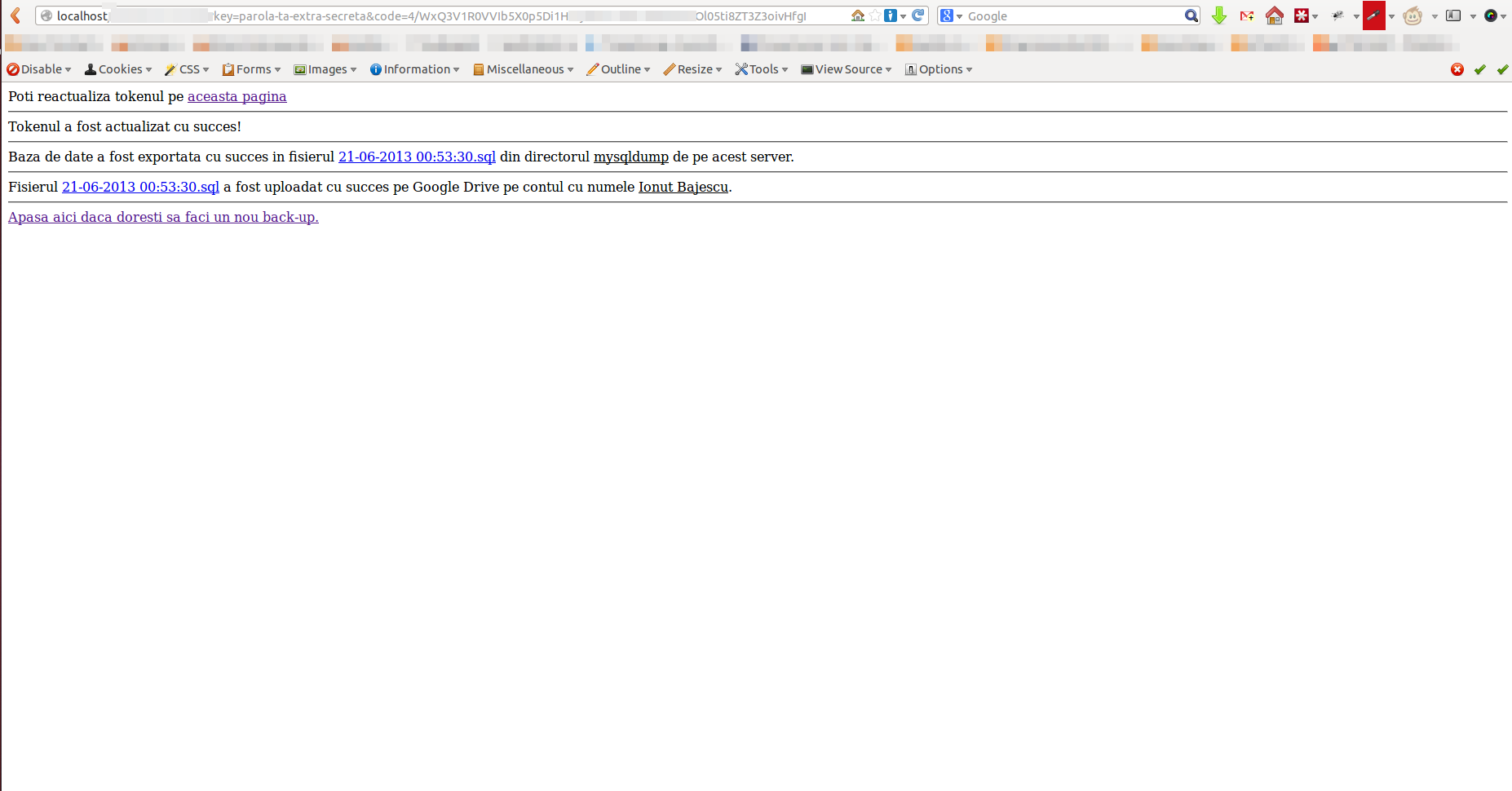This screenshot has height=791, width=1512.
Task: Open dropdown arrow next to LastPass icon
Action: point(1315,16)
